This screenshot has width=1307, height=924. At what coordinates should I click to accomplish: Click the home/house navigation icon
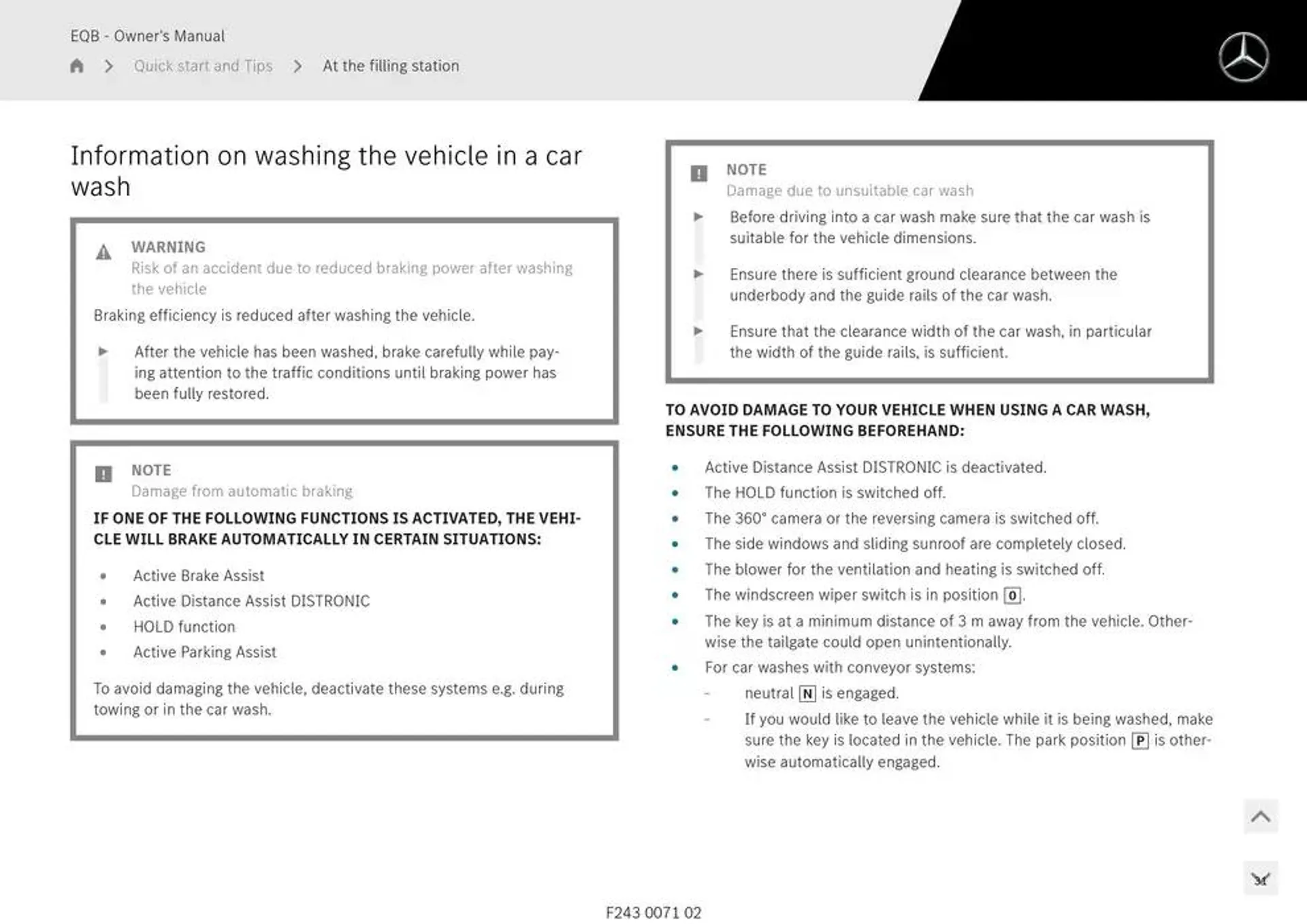coord(78,65)
